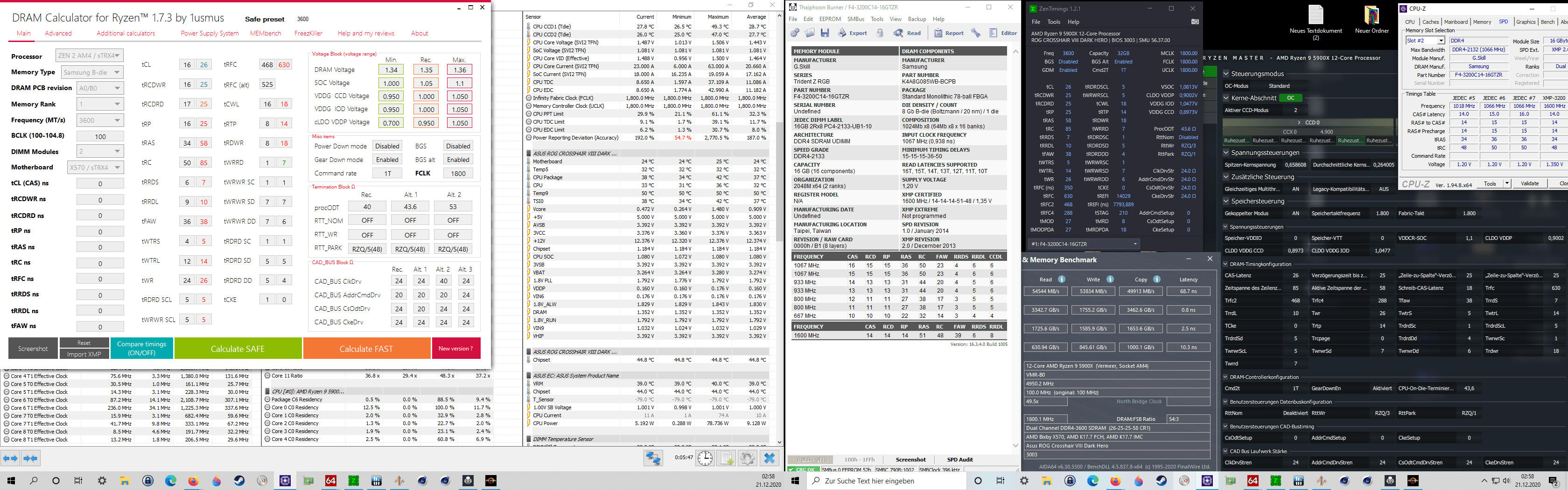Click the Windows search box 'Zur Suche Text hier eingeben'

pyautogui.click(x=886, y=480)
